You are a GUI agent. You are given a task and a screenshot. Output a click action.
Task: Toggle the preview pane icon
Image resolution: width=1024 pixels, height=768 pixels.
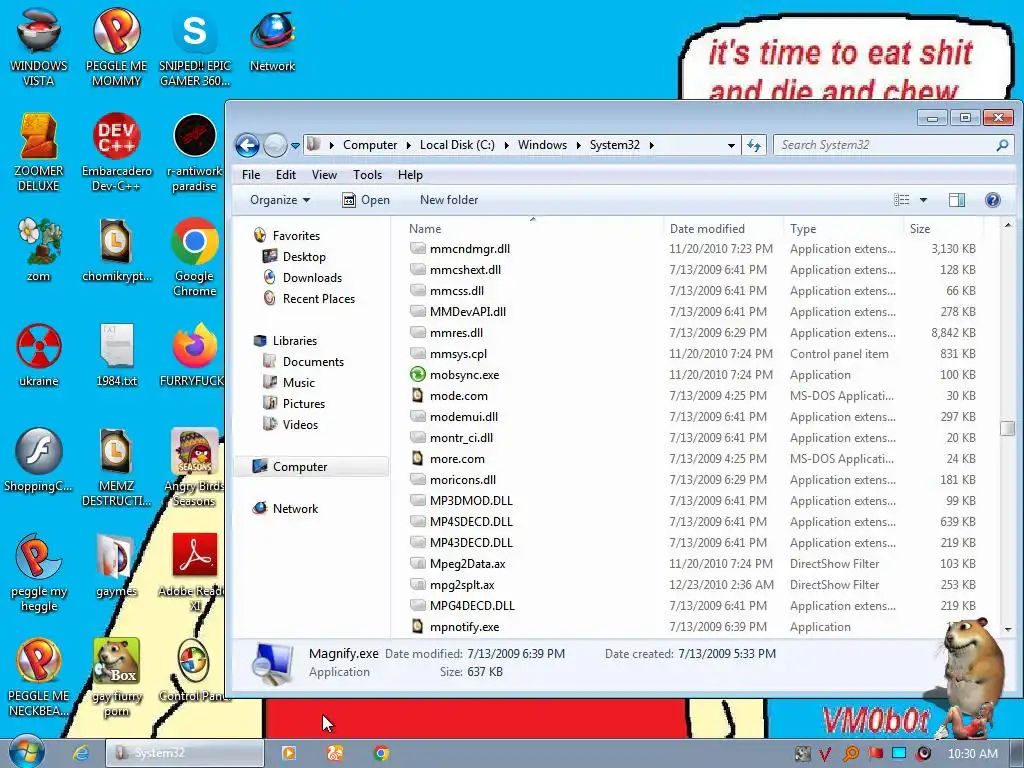(x=957, y=200)
